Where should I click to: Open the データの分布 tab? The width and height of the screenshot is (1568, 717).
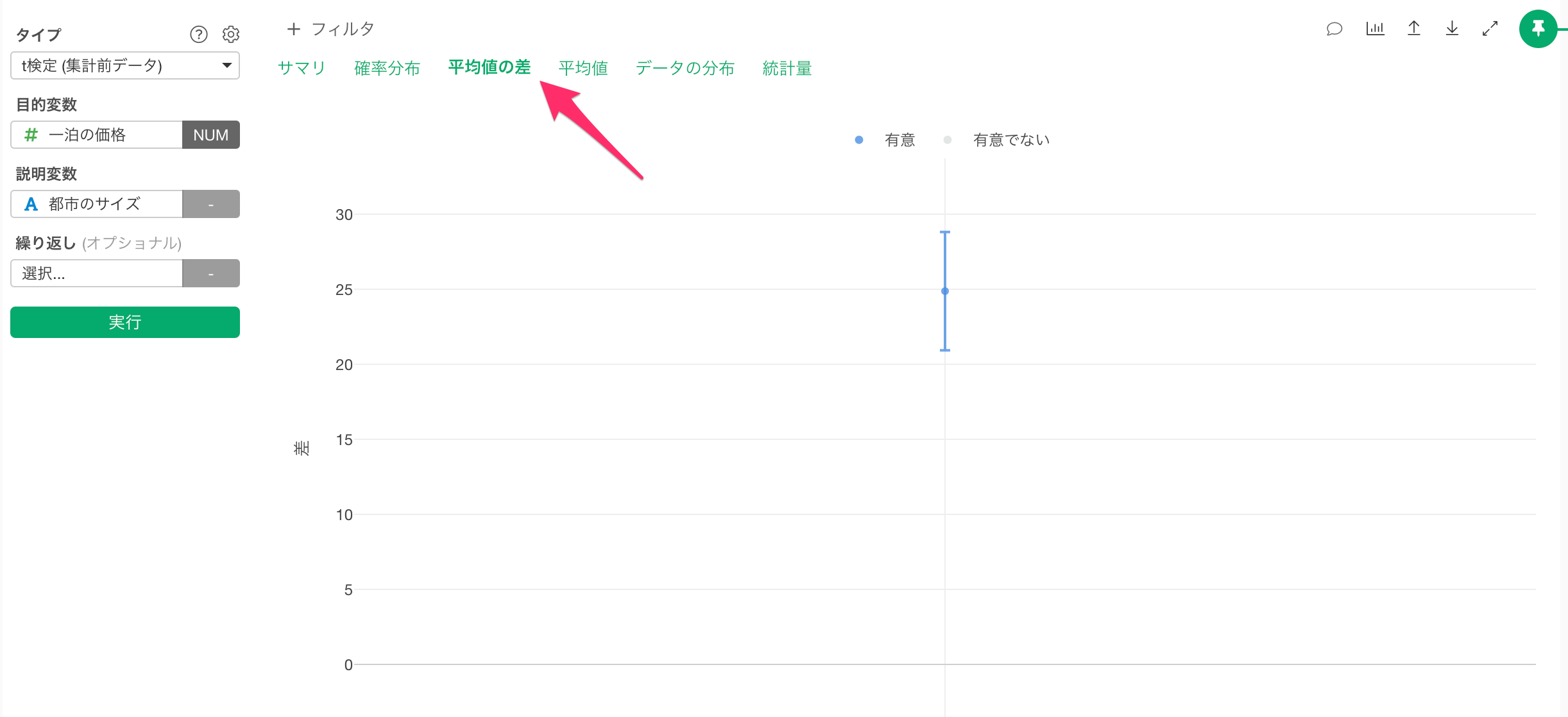point(685,68)
